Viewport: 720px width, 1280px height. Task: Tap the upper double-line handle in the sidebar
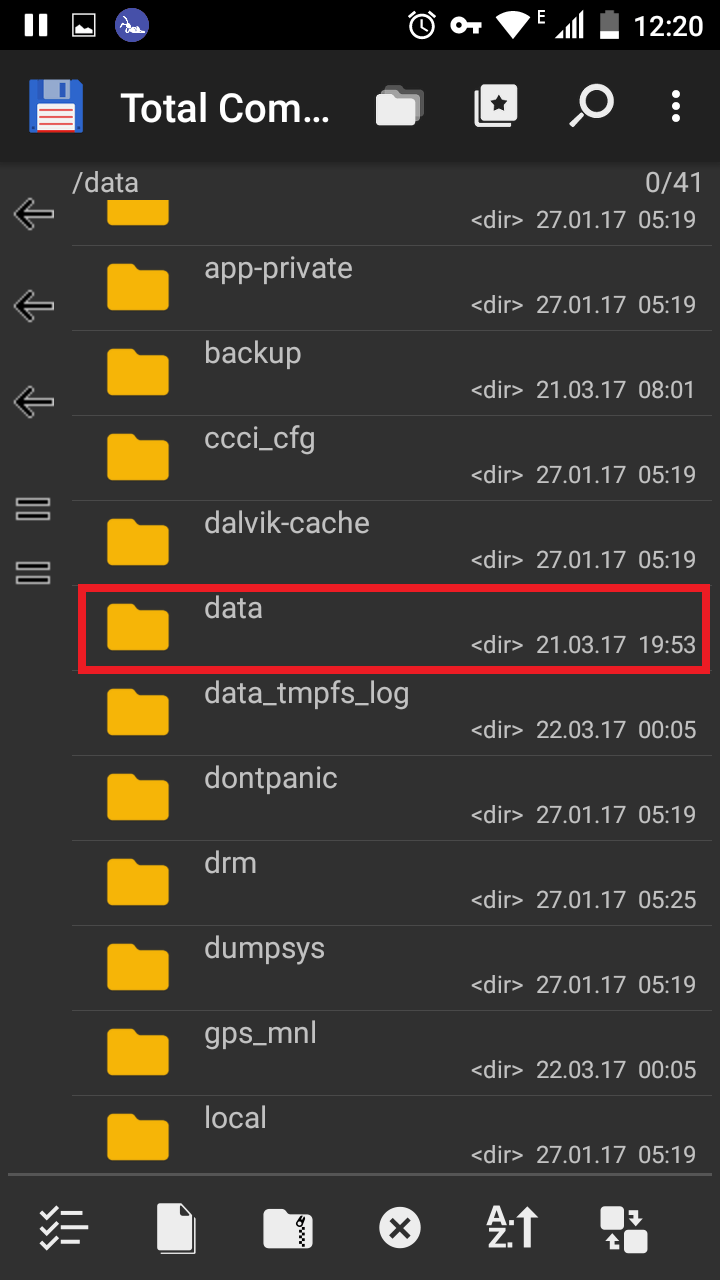(x=34, y=509)
